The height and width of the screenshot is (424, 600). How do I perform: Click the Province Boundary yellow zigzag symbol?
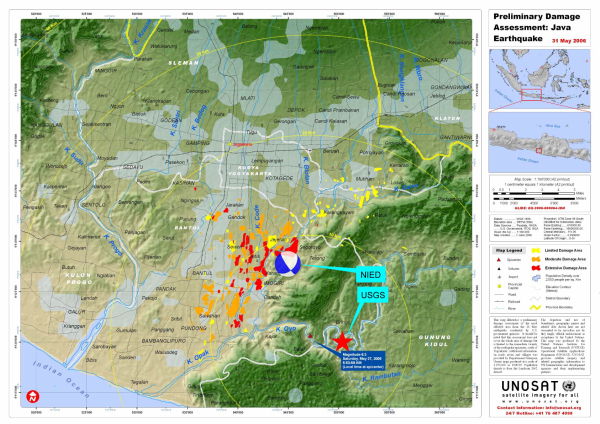tap(535, 307)
